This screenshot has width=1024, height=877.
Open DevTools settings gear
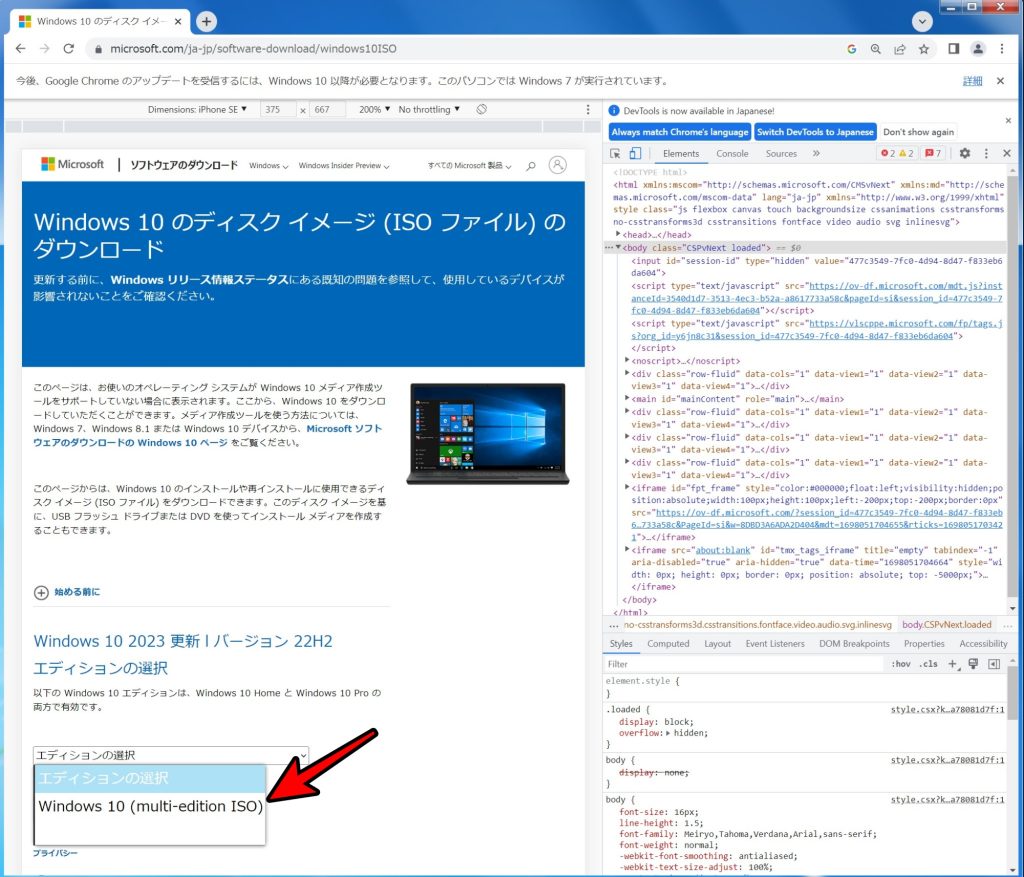coord(963,152)
